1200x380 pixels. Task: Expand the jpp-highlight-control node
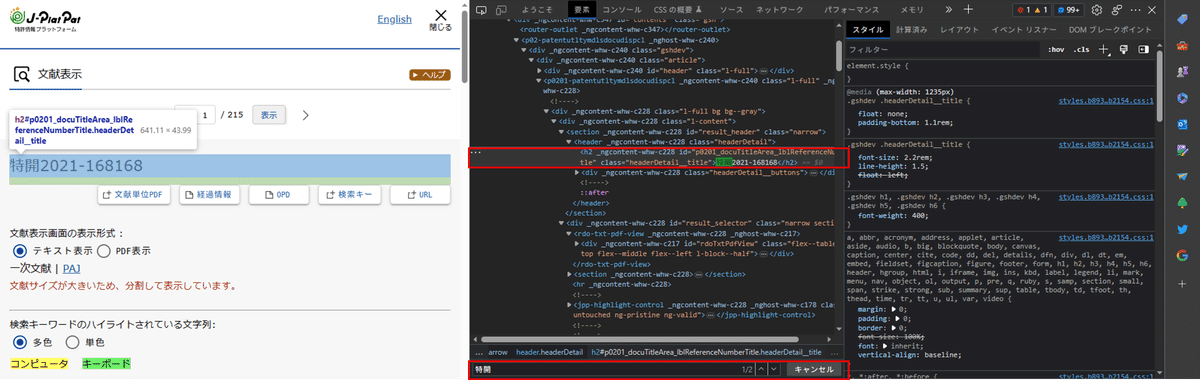570,304
